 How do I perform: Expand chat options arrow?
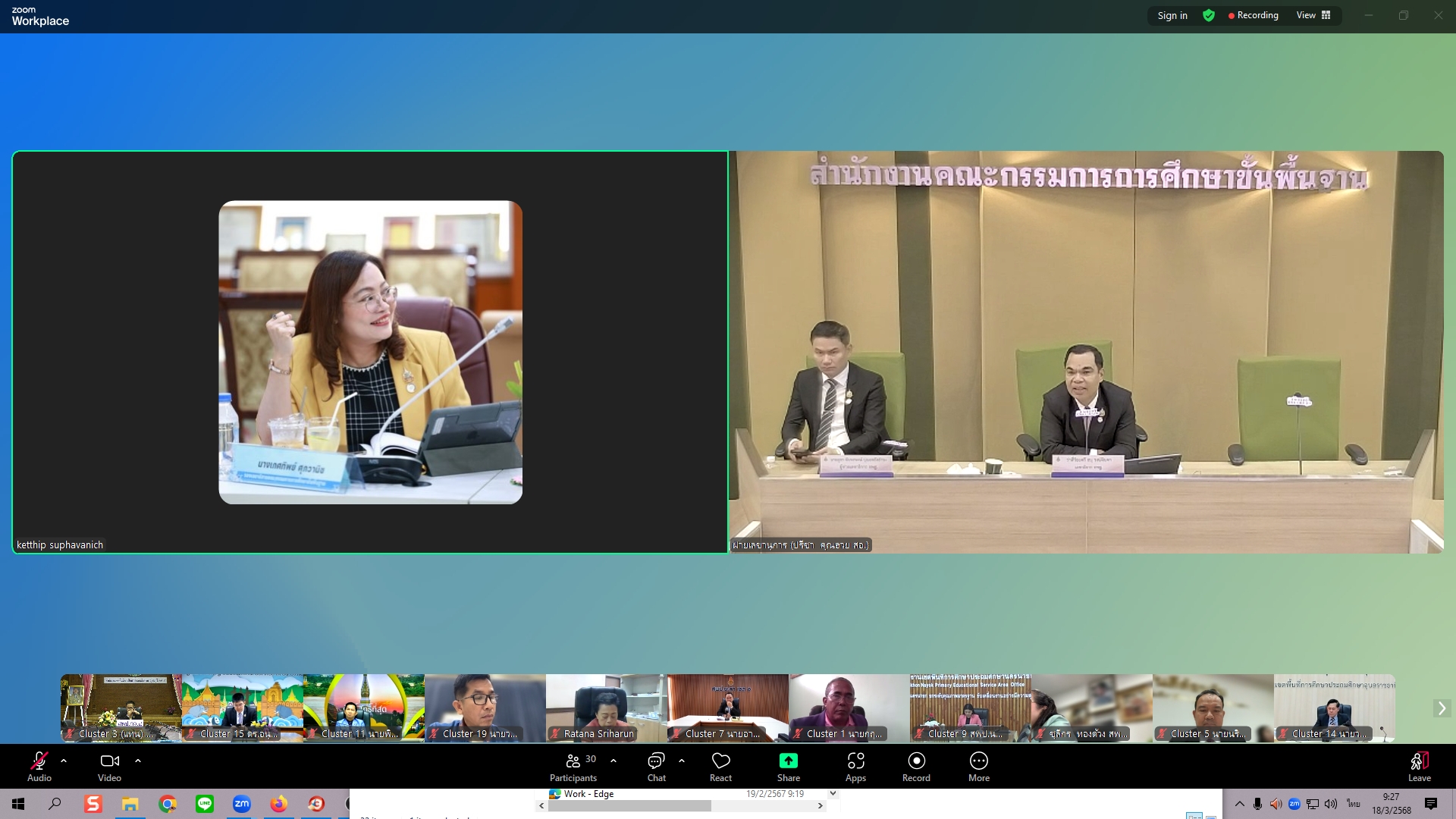click(x=682, y=760)
